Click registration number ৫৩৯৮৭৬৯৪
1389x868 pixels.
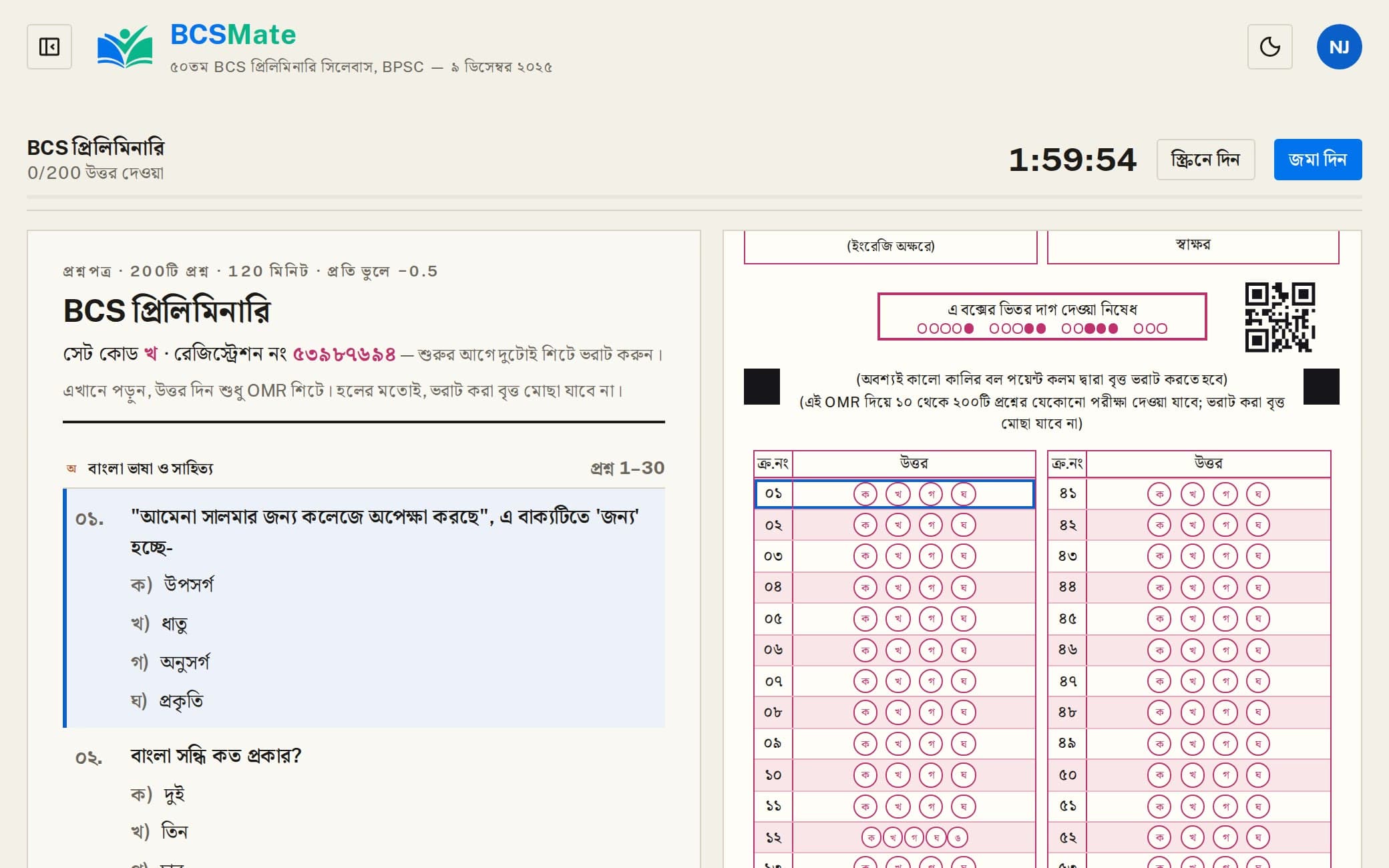[x=344, y=354]
